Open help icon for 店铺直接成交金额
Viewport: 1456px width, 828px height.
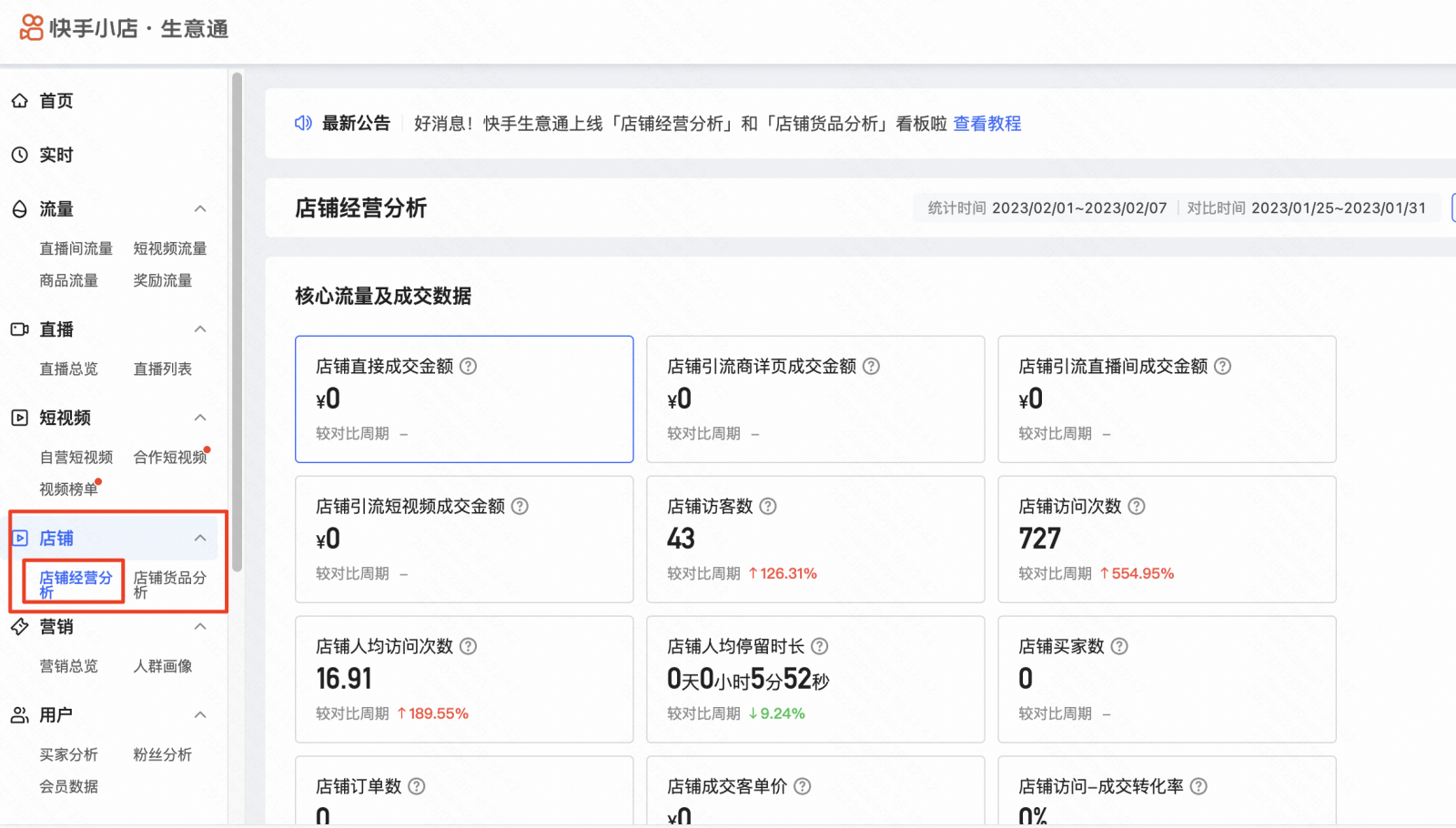tap(468, 366)
